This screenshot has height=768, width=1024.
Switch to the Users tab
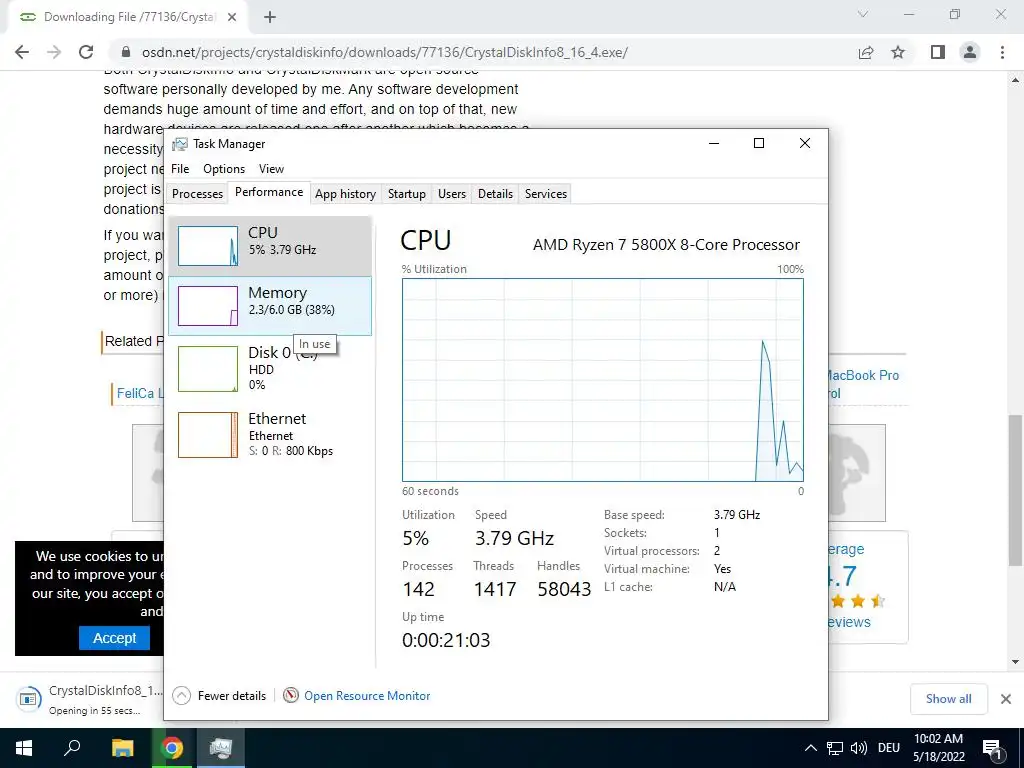452,194
